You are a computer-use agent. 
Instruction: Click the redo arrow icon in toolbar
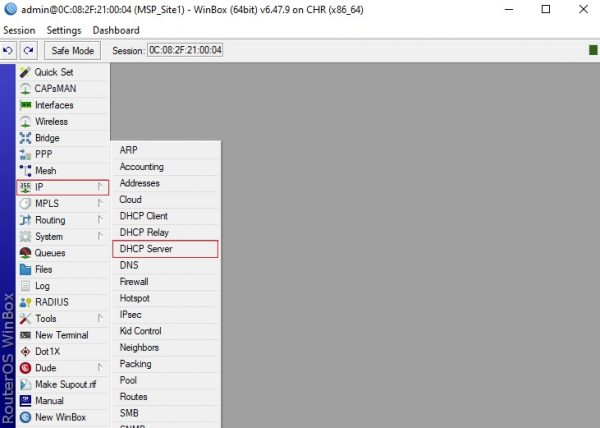click(x=28, y=50)
